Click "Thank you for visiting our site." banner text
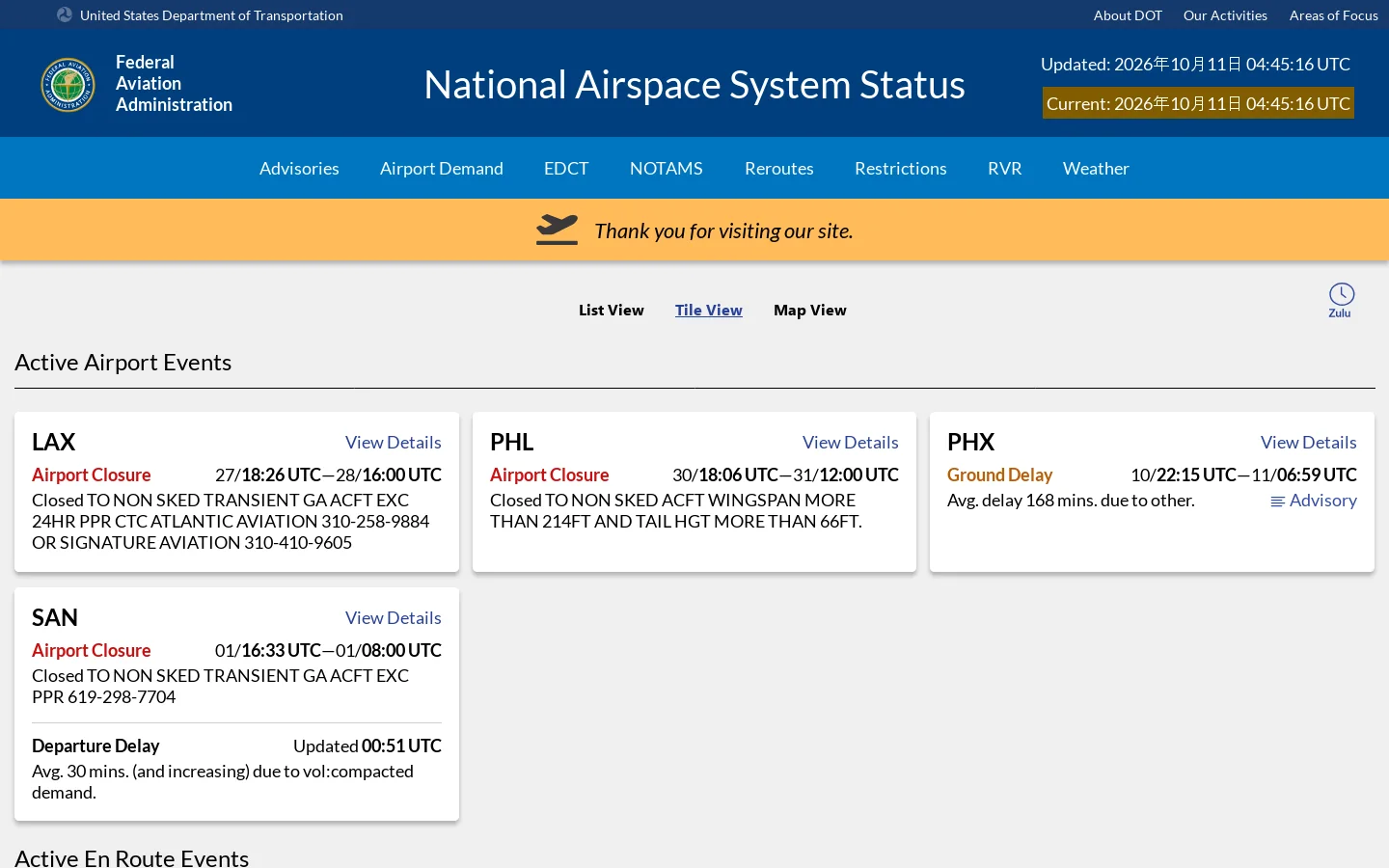 pos(723,231)
